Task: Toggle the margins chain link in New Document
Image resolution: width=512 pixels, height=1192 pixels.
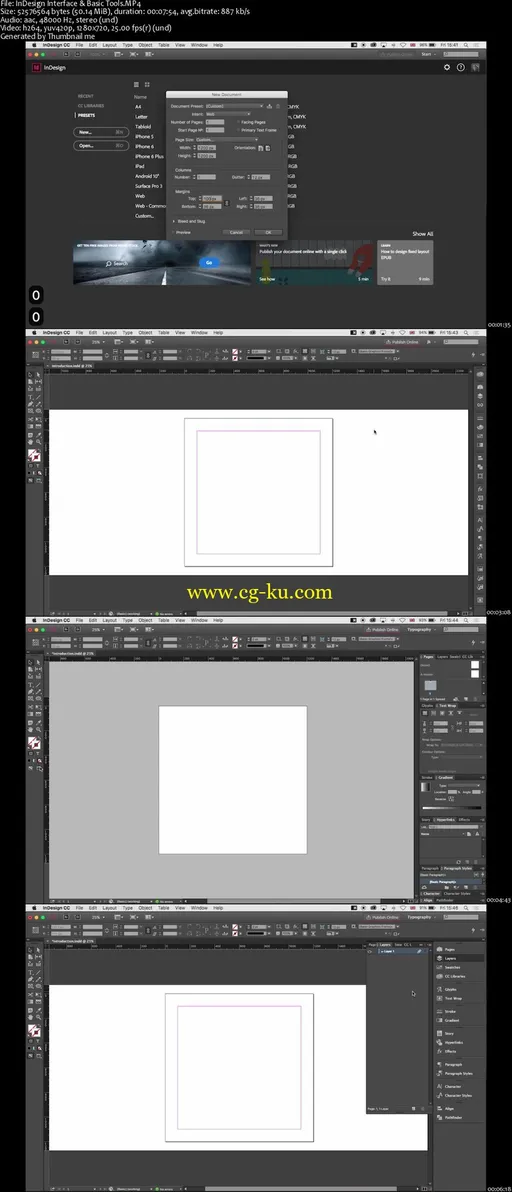Action: (228, 201)
